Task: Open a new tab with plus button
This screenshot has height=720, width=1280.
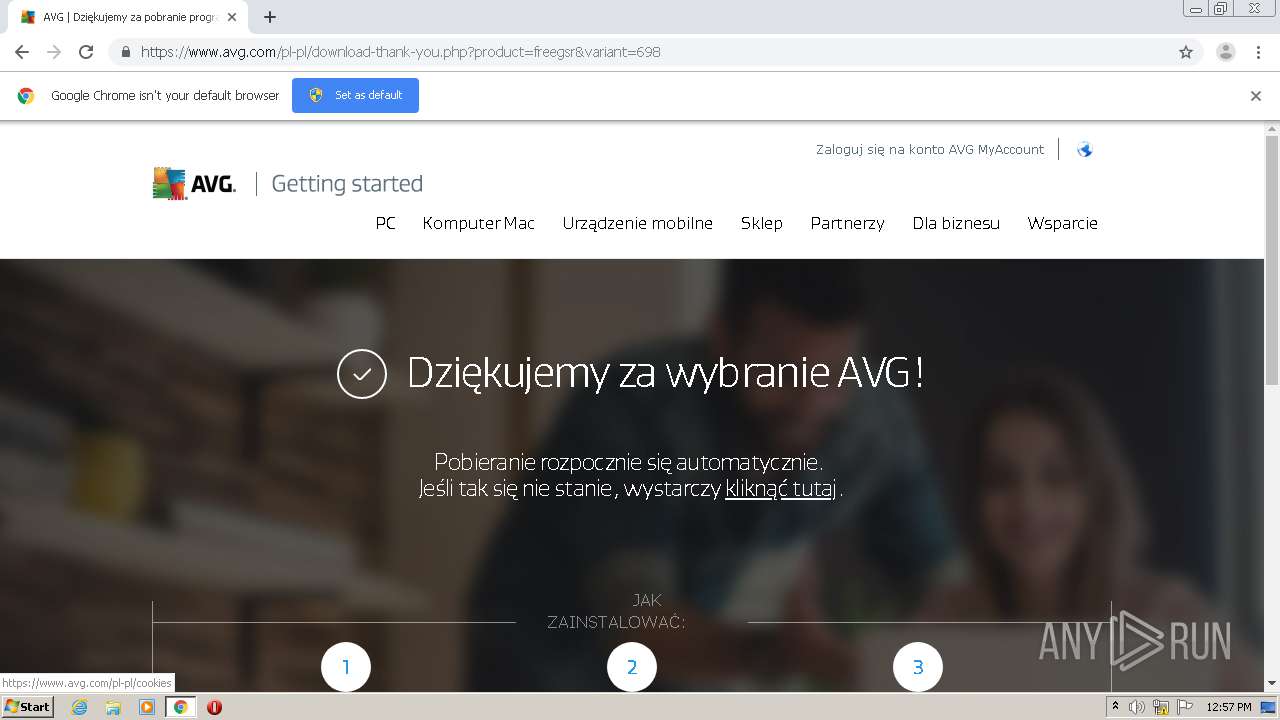Action: tap(270, 17)
